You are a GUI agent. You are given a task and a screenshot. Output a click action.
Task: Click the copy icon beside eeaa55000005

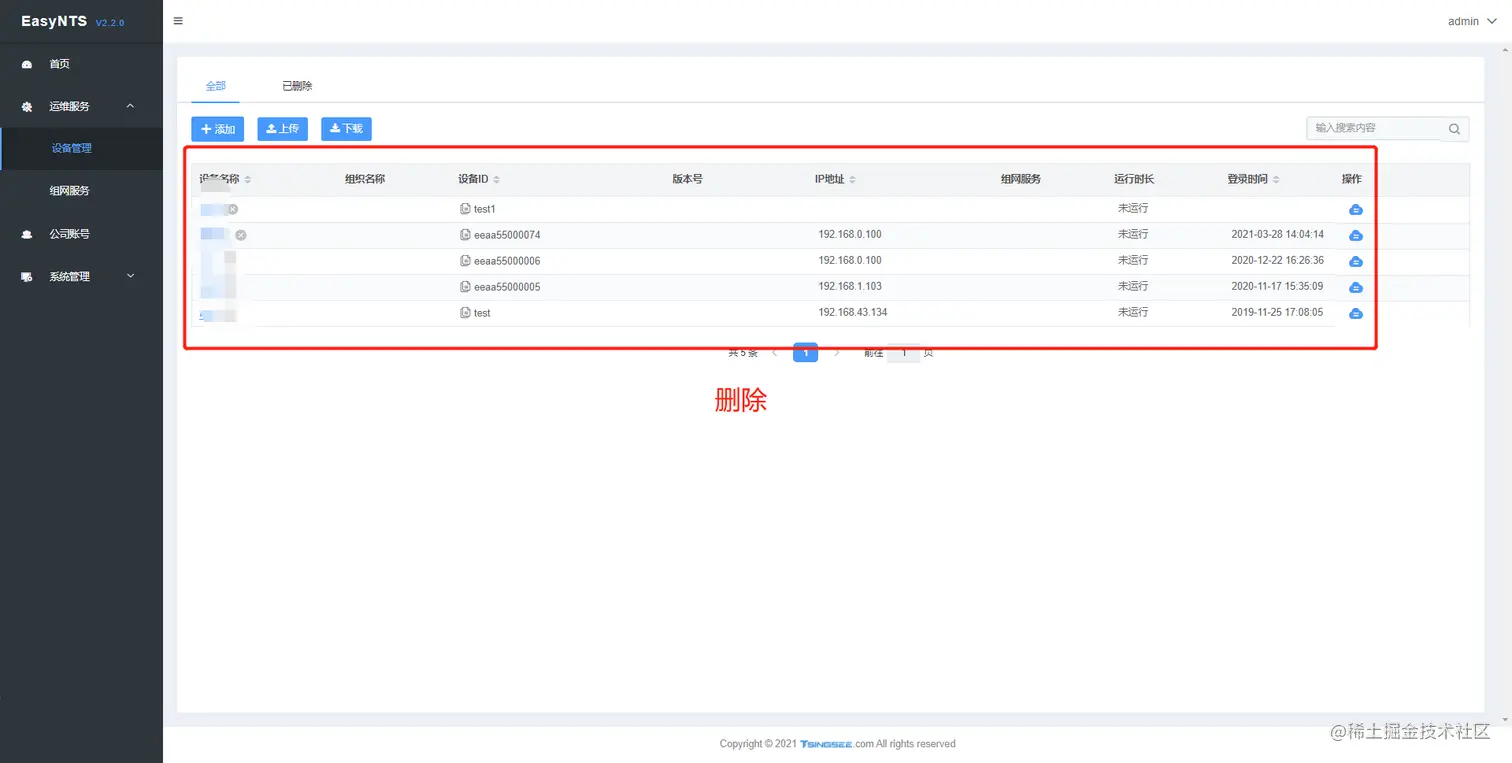[465, 287]
